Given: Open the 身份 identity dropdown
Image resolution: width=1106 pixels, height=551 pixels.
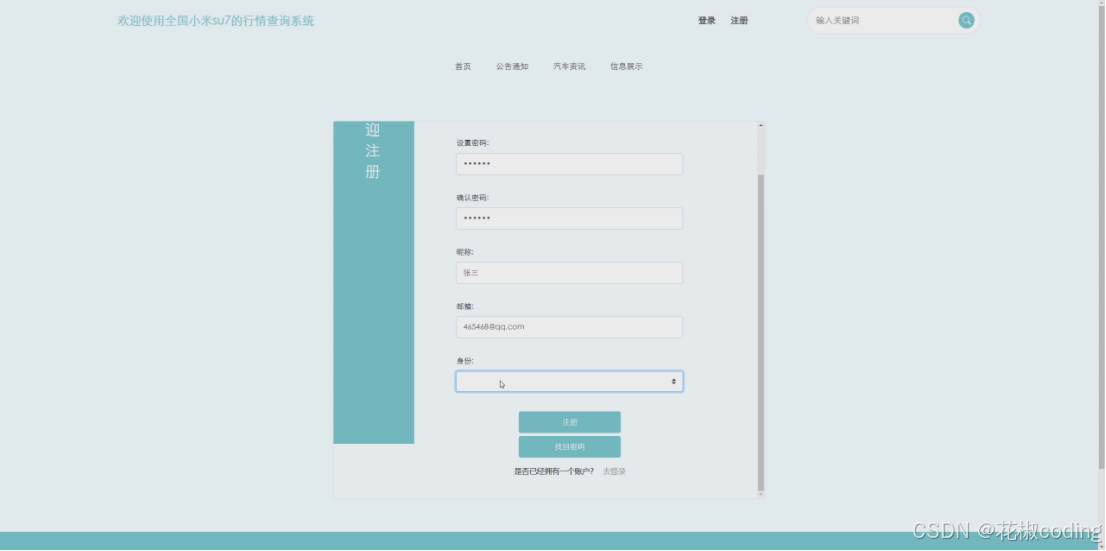Looking at the screenshot, I should 569,382.
